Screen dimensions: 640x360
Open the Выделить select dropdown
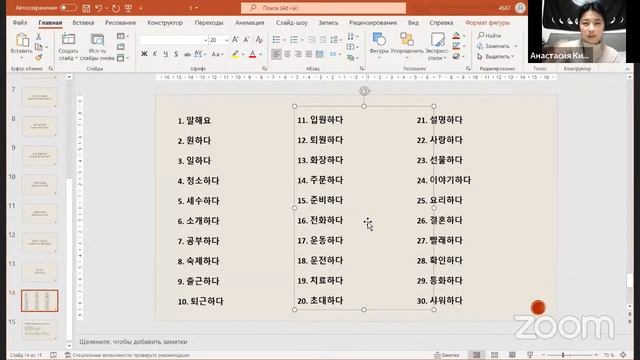[x=496, y=56]
